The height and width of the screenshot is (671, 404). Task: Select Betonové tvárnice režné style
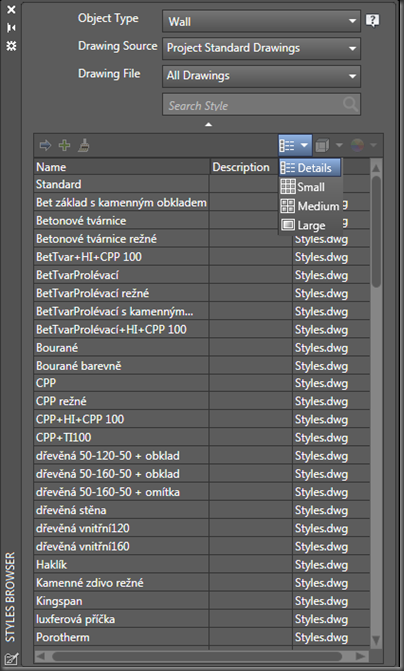(x=122, y=239)
